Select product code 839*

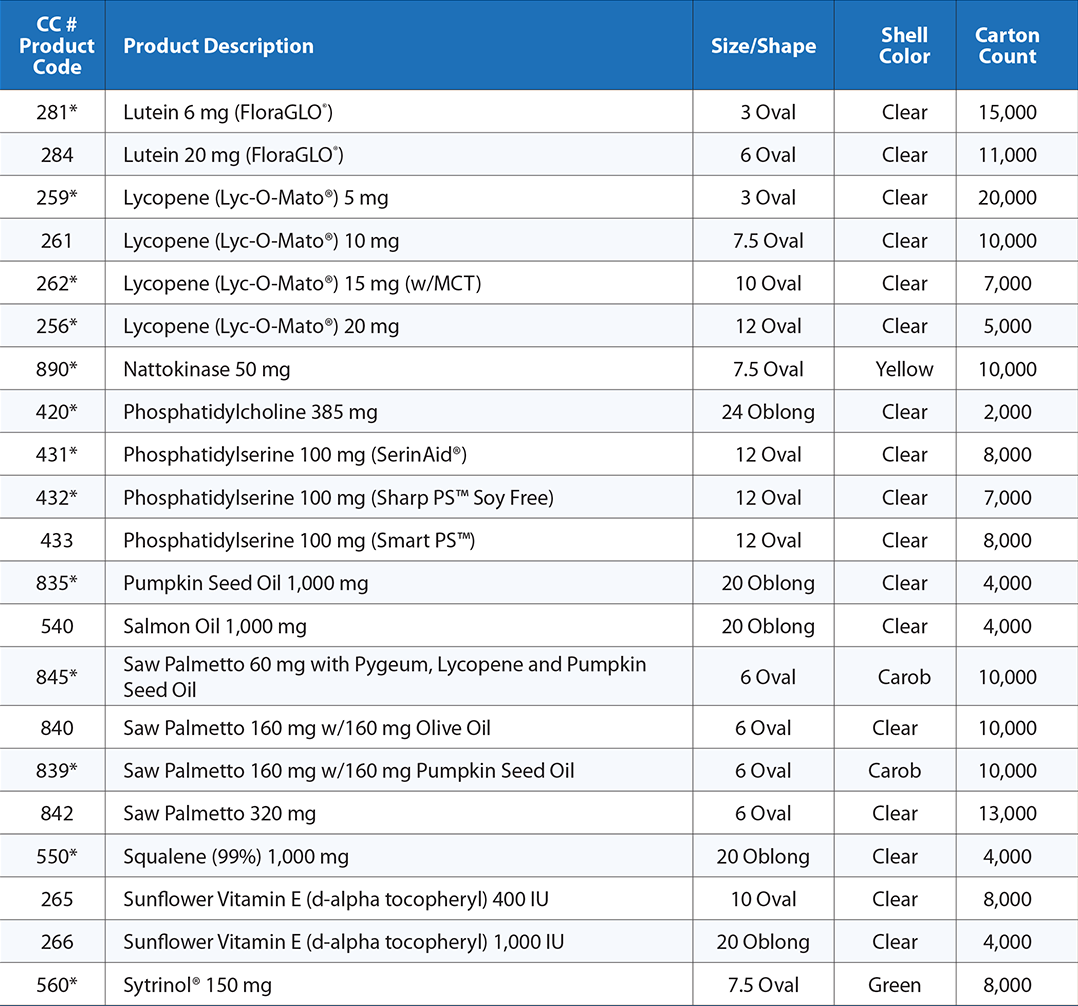[x=56, y=770]
